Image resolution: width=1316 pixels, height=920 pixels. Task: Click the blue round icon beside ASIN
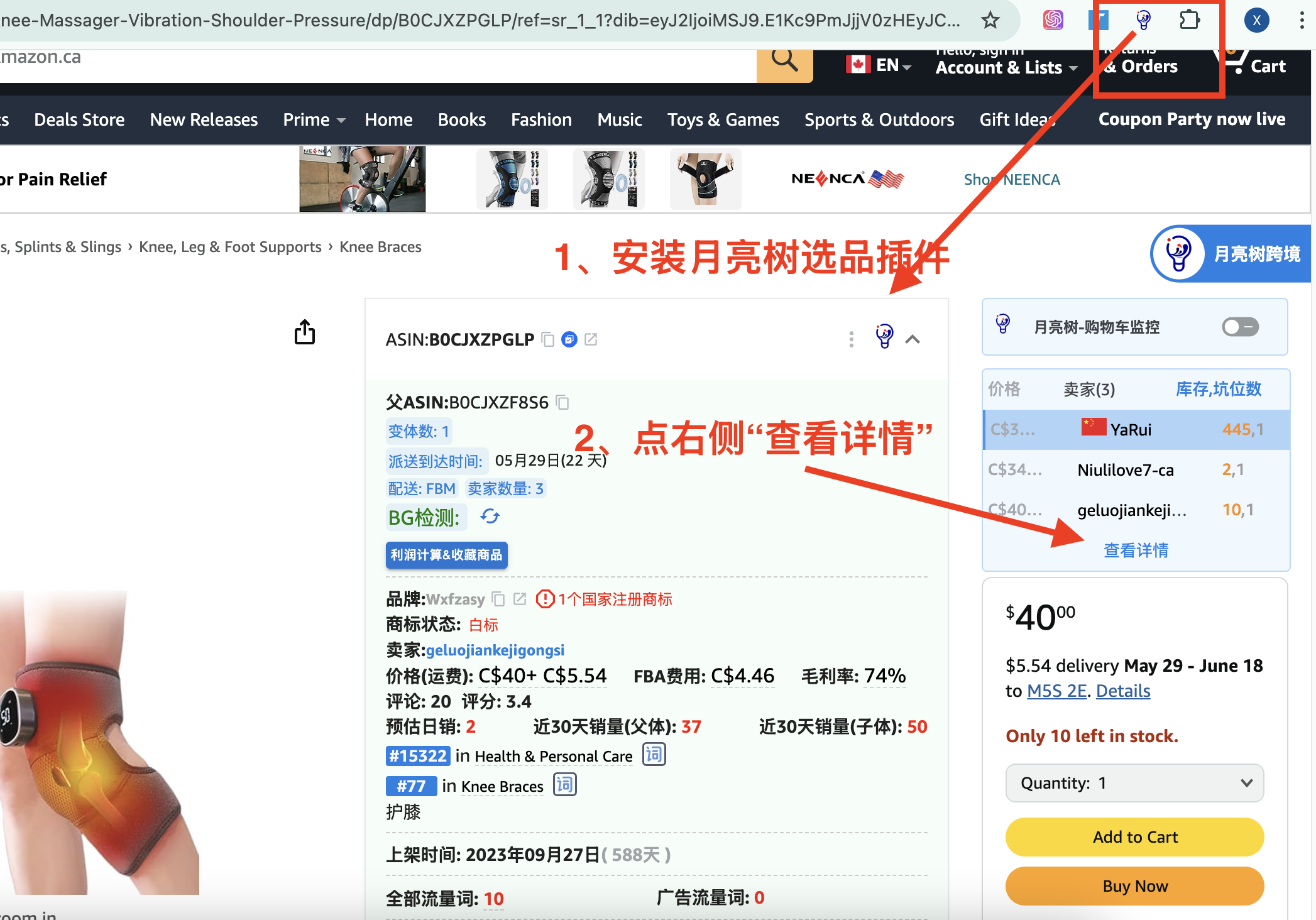pyautogui.click(x=569, y=339)
